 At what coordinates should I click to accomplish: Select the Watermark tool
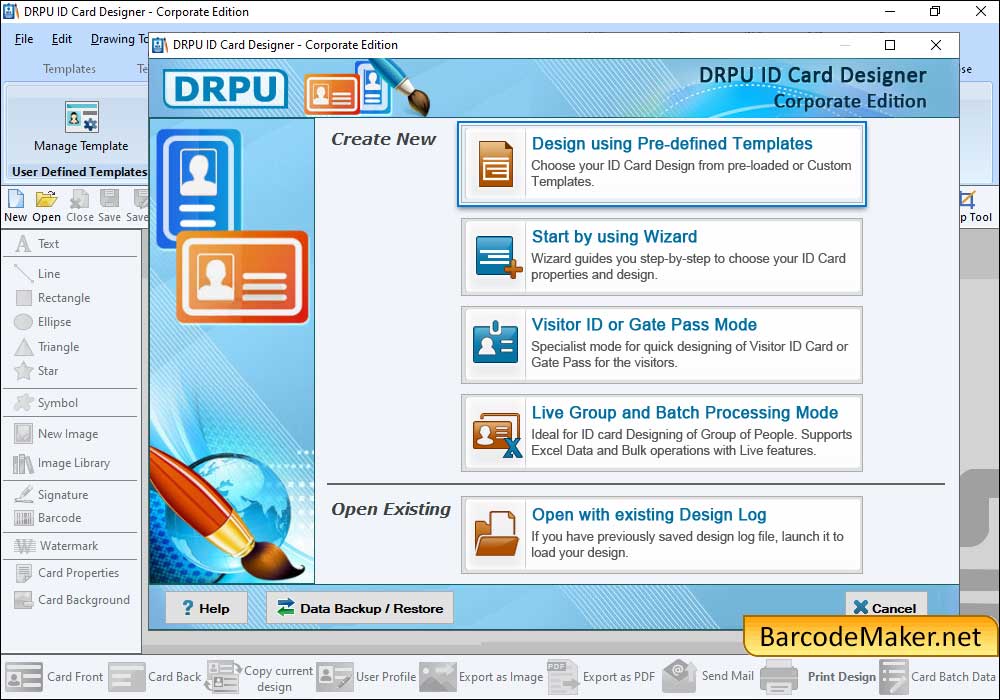click(x=57, y=546)
